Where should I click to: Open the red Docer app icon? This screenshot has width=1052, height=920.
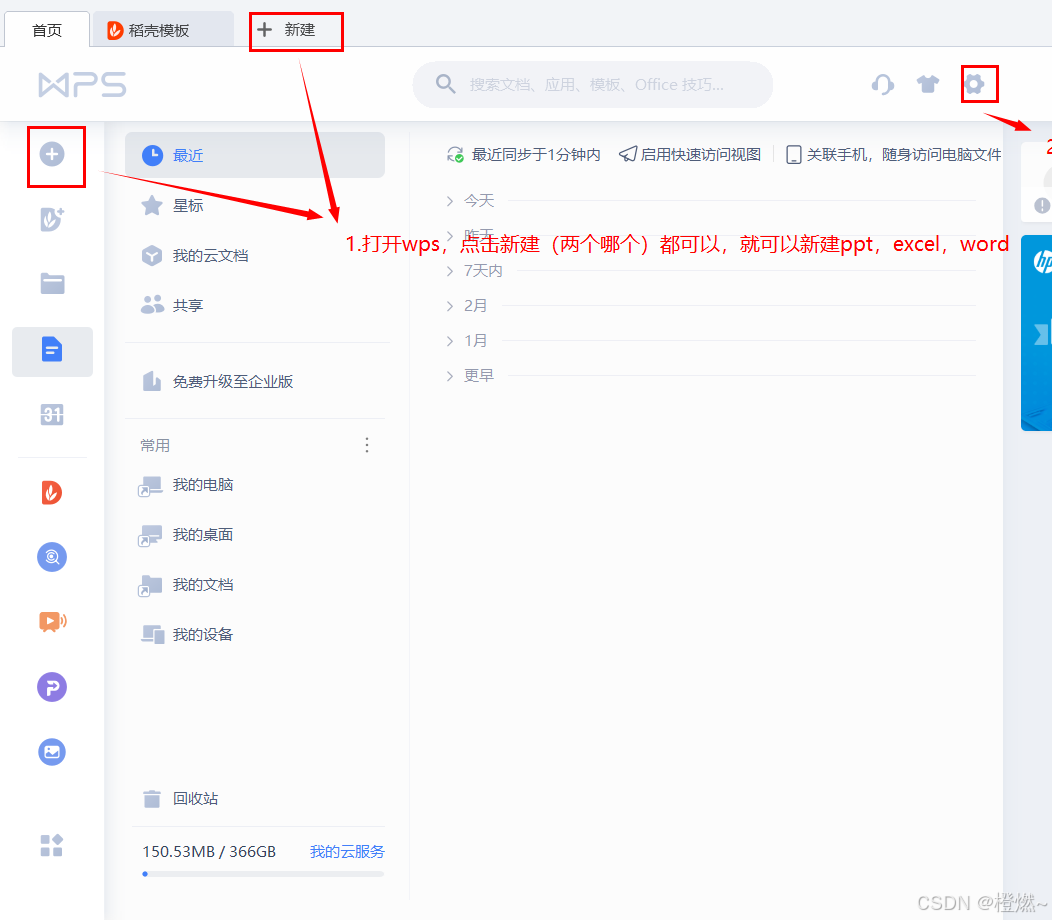tap(52, 493)
